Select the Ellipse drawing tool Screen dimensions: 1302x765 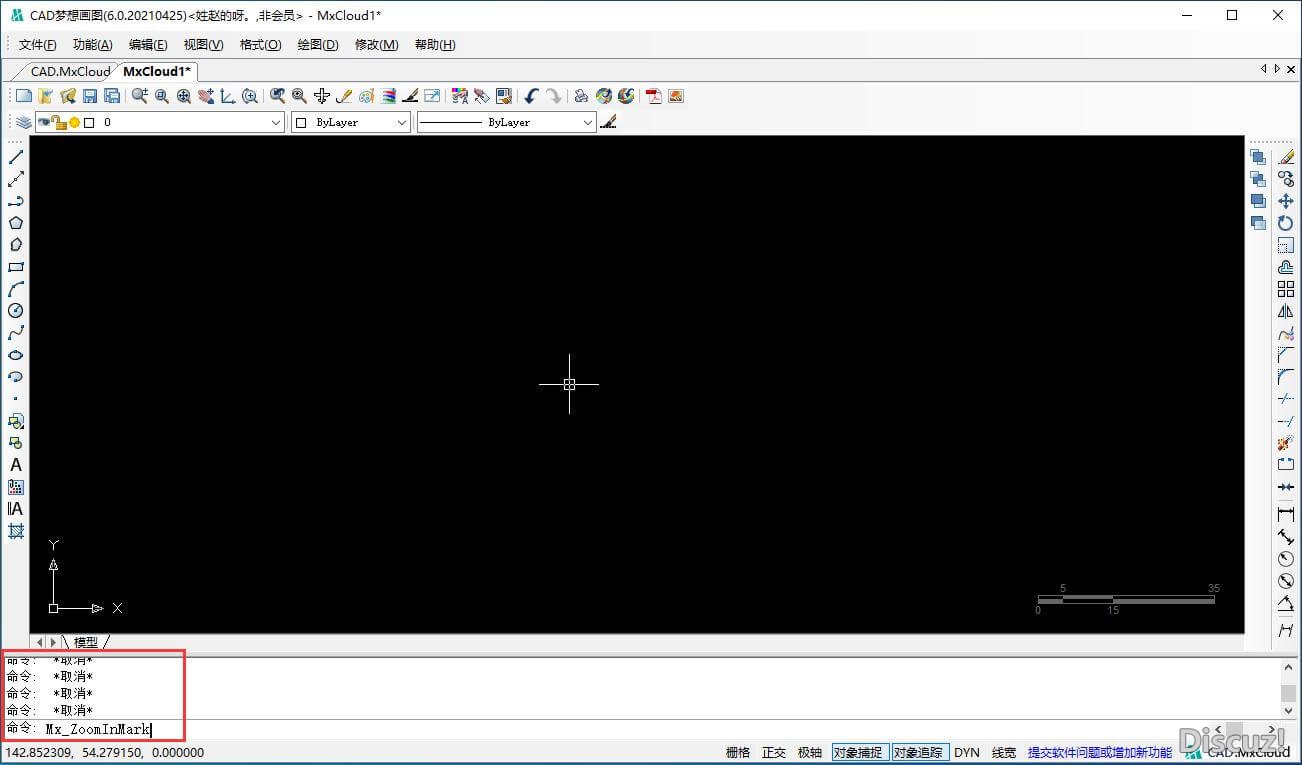(x=16, y=355)
